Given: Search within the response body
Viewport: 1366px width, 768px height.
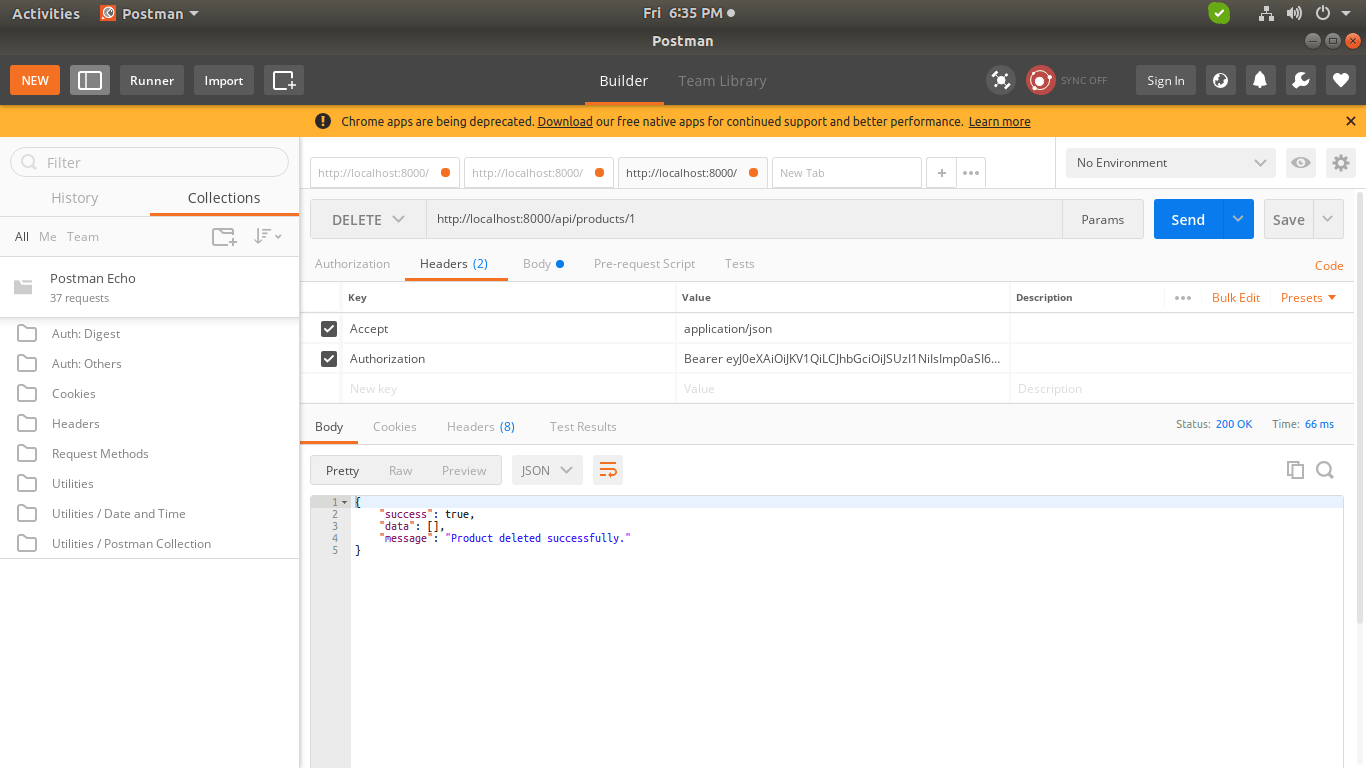Looking at the screenshot, I should pyautogui.click(x=1325, y=470).
